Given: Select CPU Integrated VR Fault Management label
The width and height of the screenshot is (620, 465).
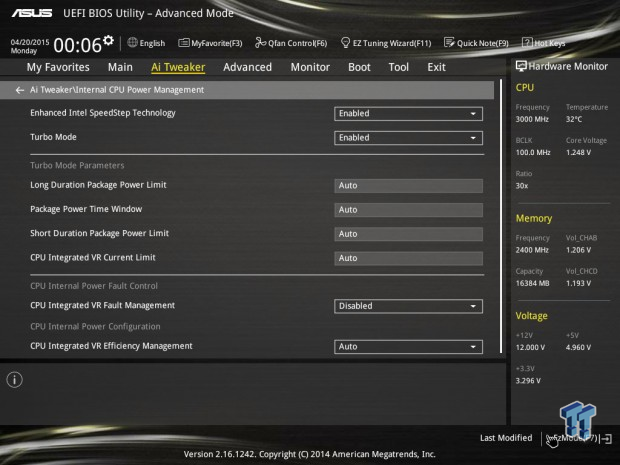Looking at the screenshot, I should pos(102,305).
